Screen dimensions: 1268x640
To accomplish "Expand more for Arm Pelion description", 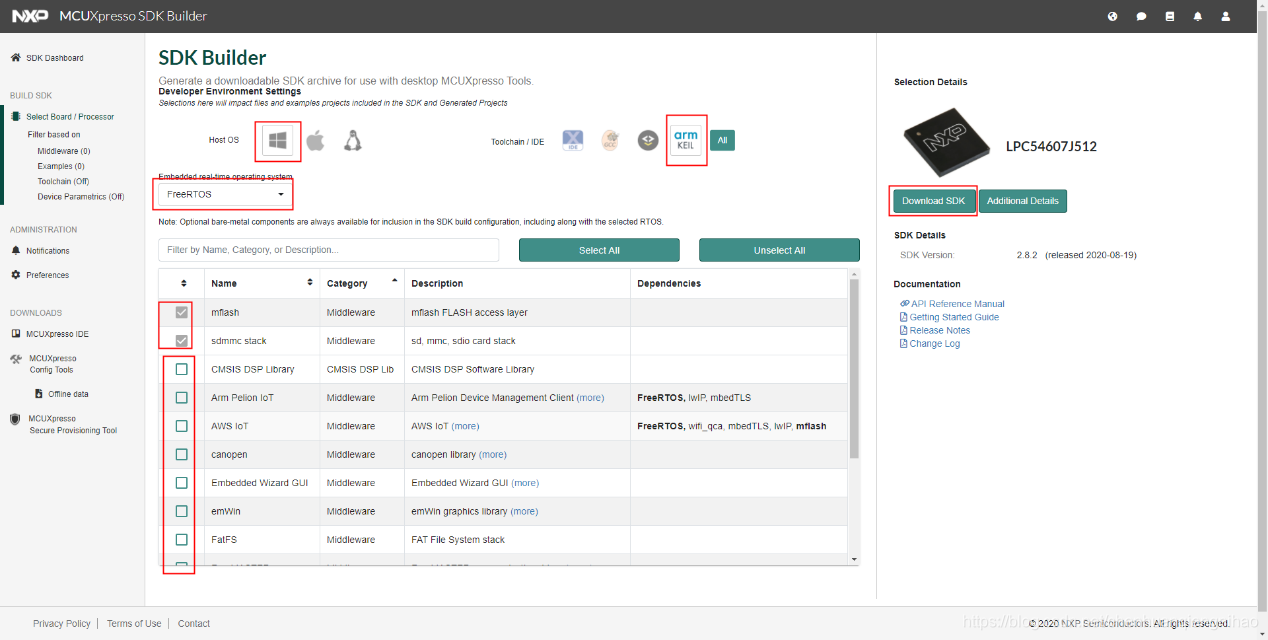I will 590,398.
